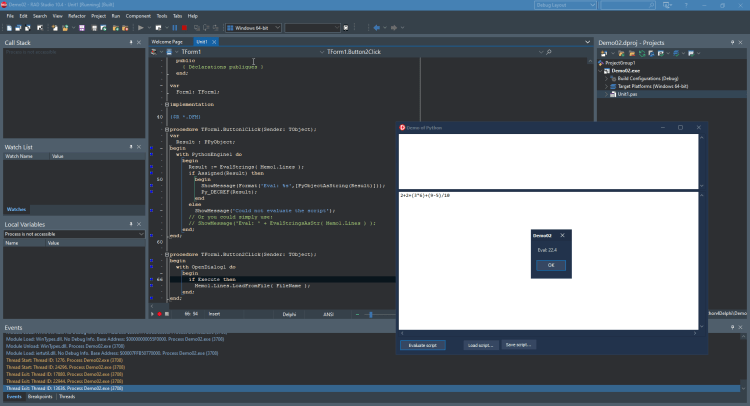Select the ProjectGroup1 tree node

tap(620, 63)
